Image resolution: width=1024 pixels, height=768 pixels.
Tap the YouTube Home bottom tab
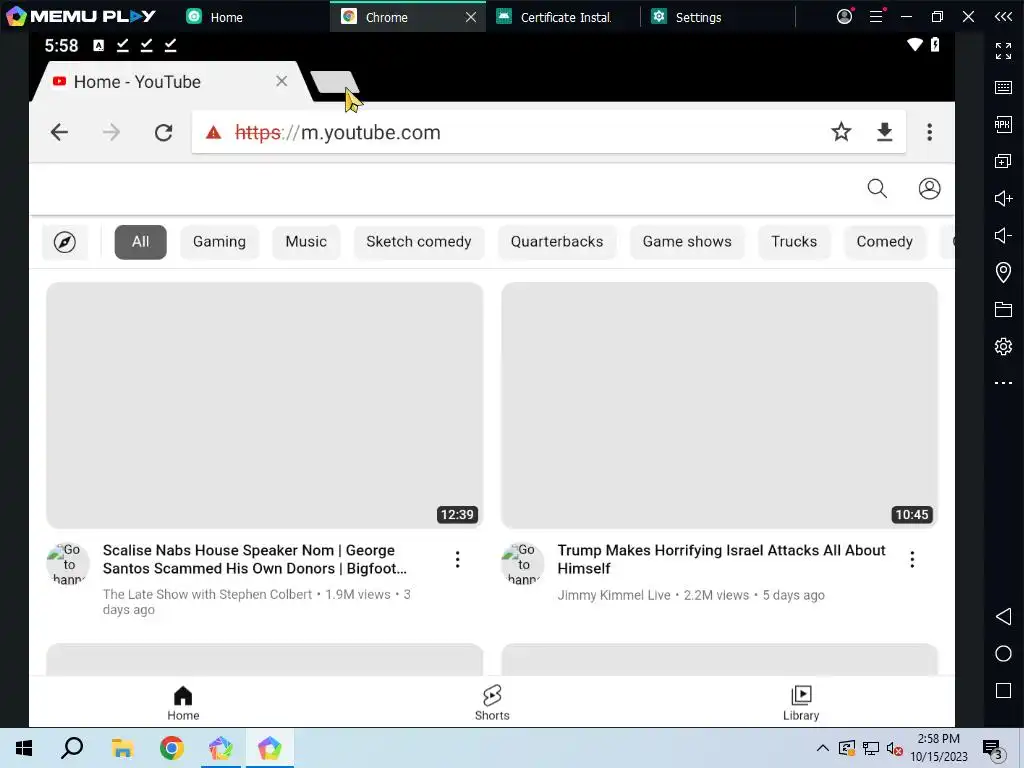pos(183,703)
